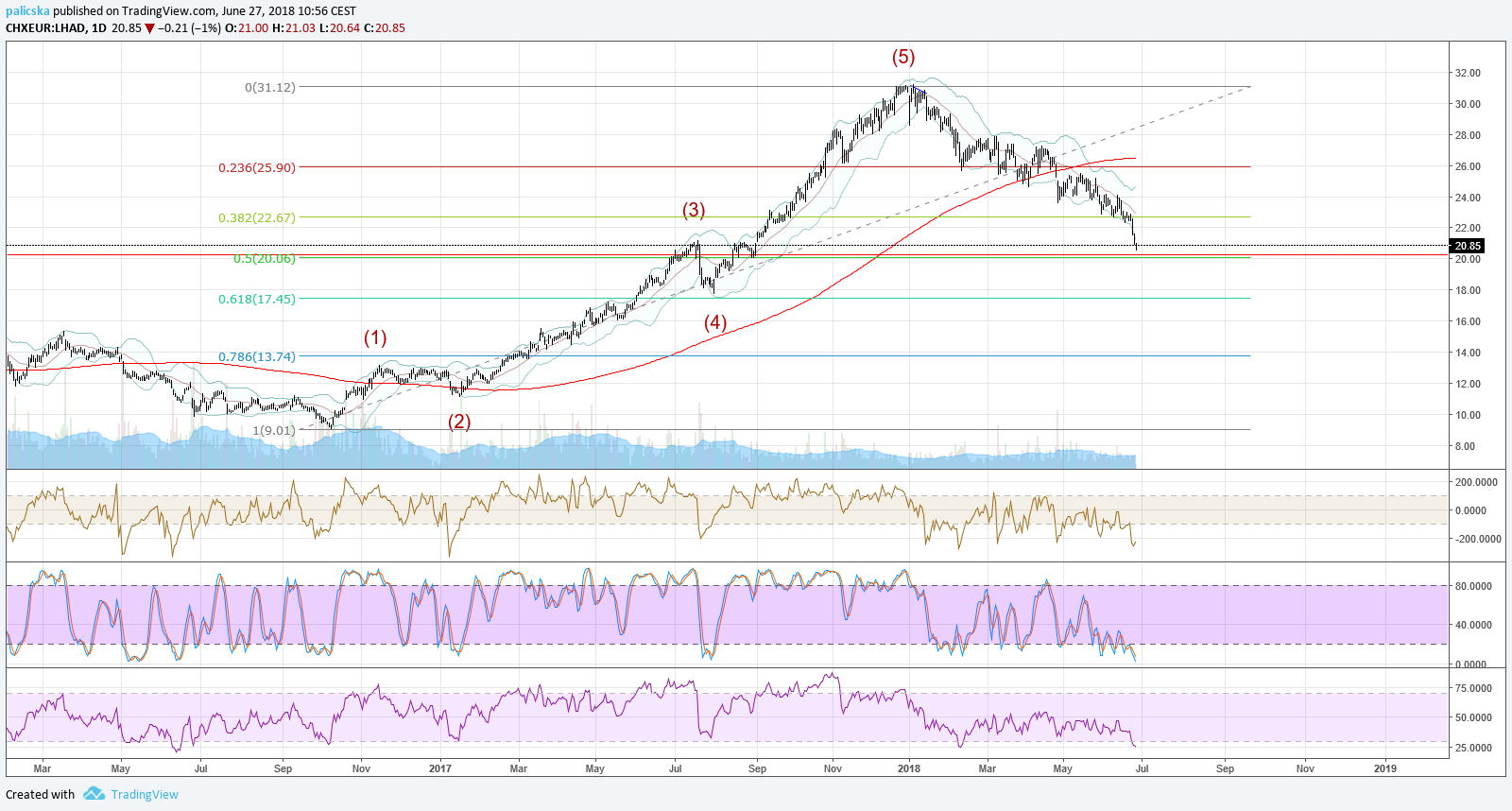Click the 28.00 price axis label
Viewport: 1512px width, 811px height.
pos(1468,135)
